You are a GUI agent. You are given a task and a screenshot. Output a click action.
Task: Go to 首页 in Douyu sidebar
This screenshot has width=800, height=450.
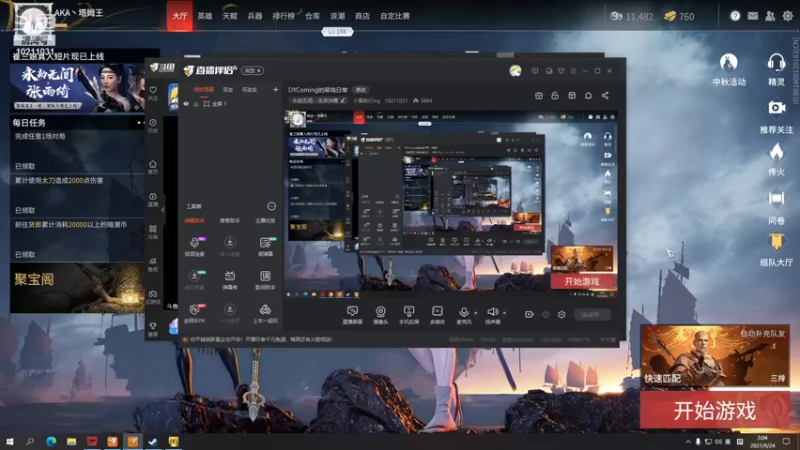[153, 167]
